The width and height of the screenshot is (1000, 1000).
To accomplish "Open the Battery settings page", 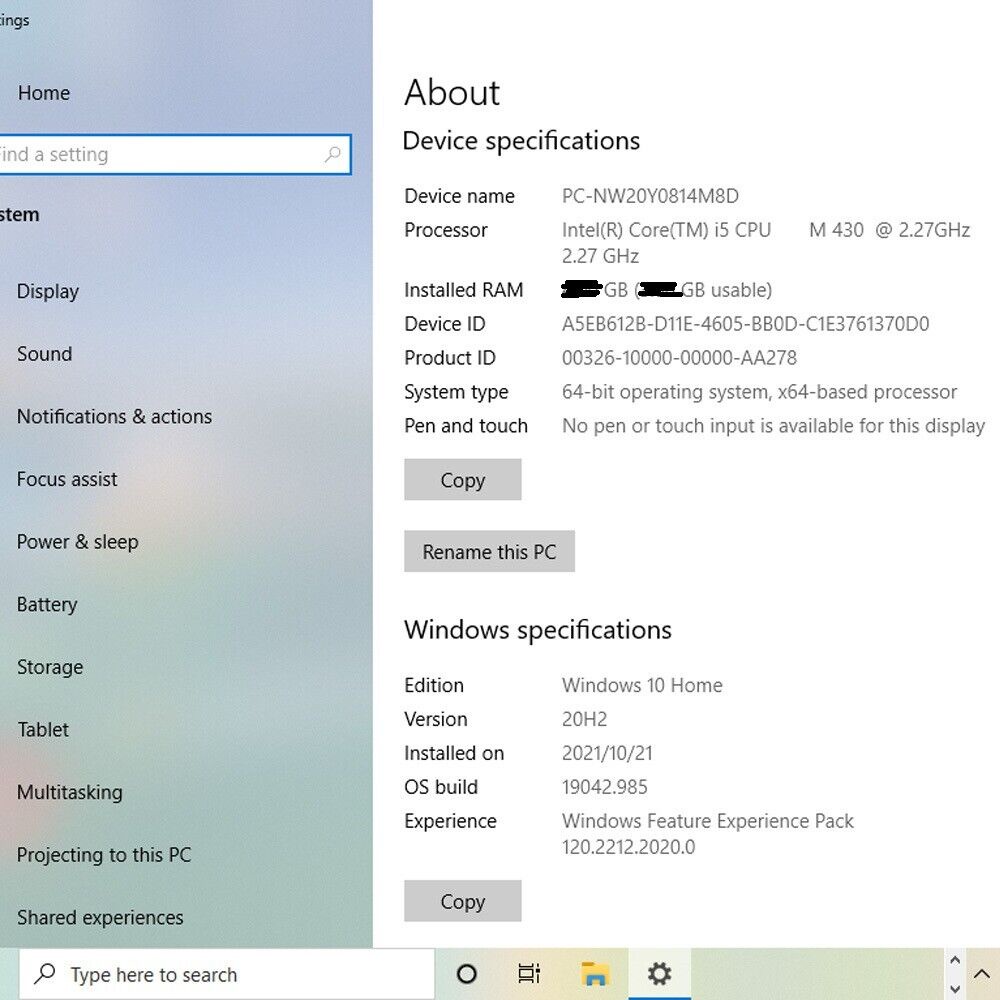I will (47, 605).
